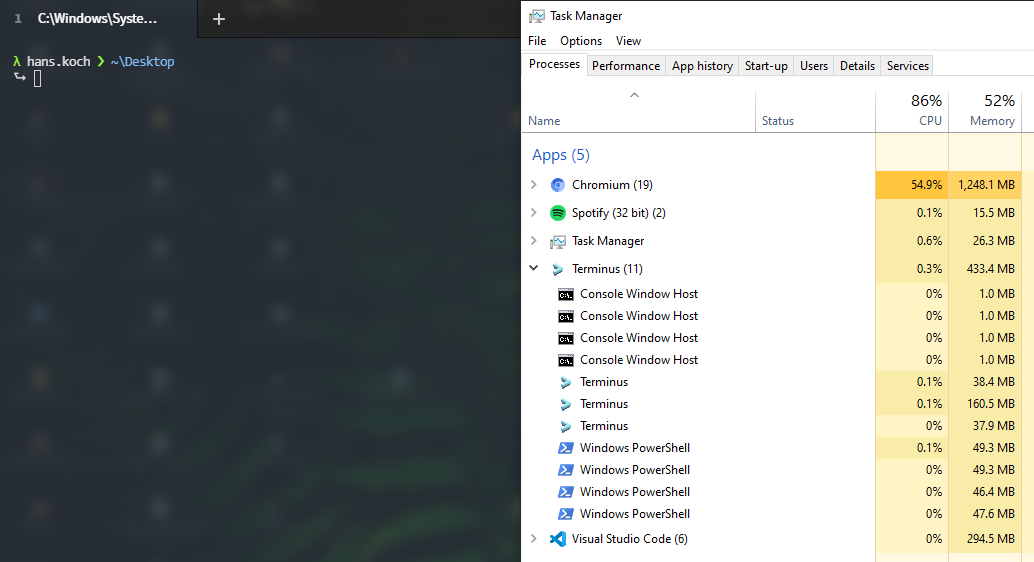Select the C:\Windows\Syste... terminal tab
Viewport: 1034px width, 562px height.
pyautogui.click(x=98, y=18)
